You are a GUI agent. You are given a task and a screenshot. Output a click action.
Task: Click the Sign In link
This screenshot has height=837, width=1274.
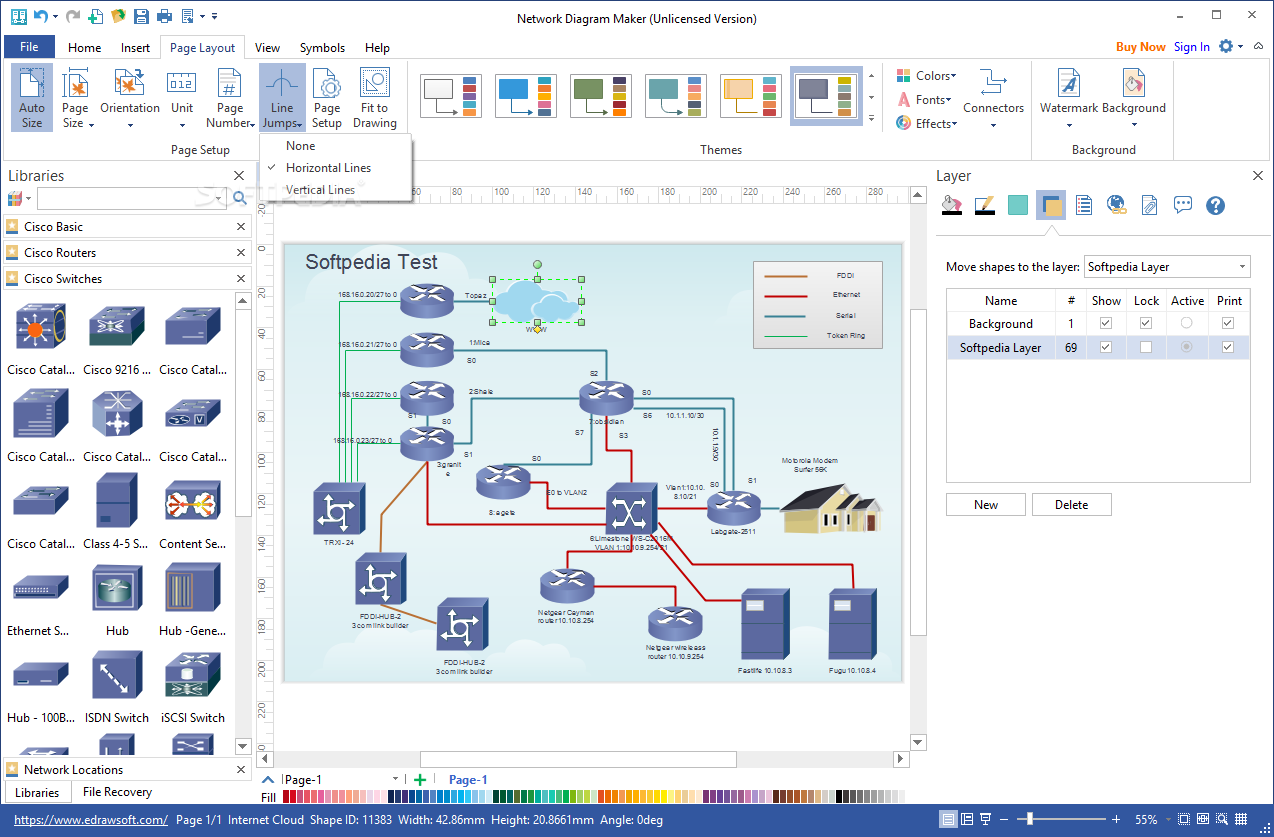click(x=1191, y=47)
